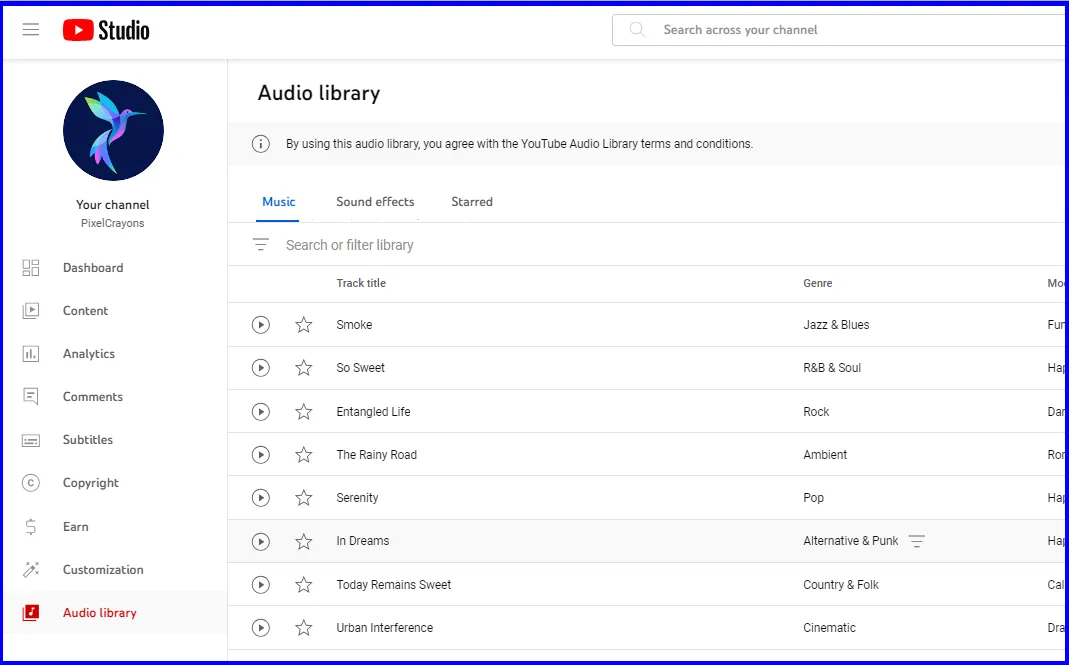
Task: Open the Subtitles section
Action: pyautogui.click(x=30, y=439)
